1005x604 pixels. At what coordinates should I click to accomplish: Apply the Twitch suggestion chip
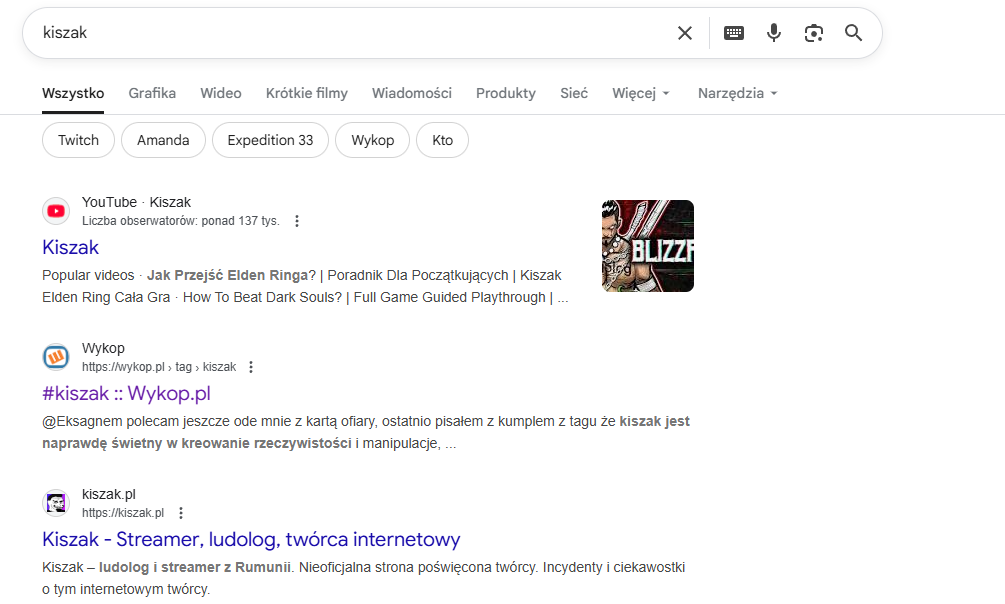78,140
